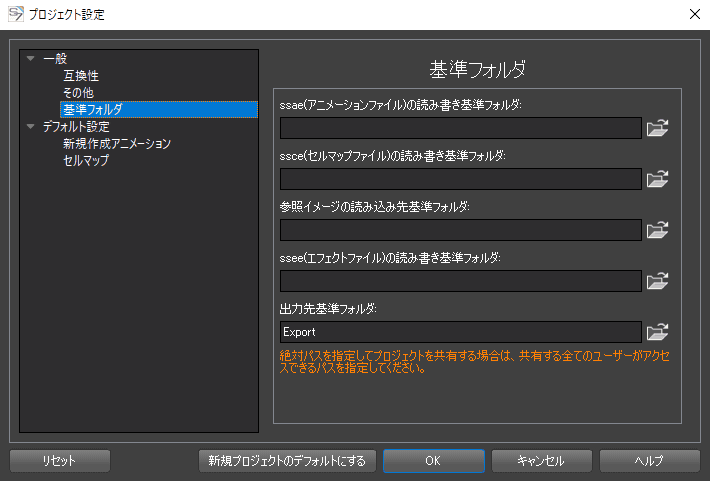Browse folder for ssae animation file base folder

[657, 128]
